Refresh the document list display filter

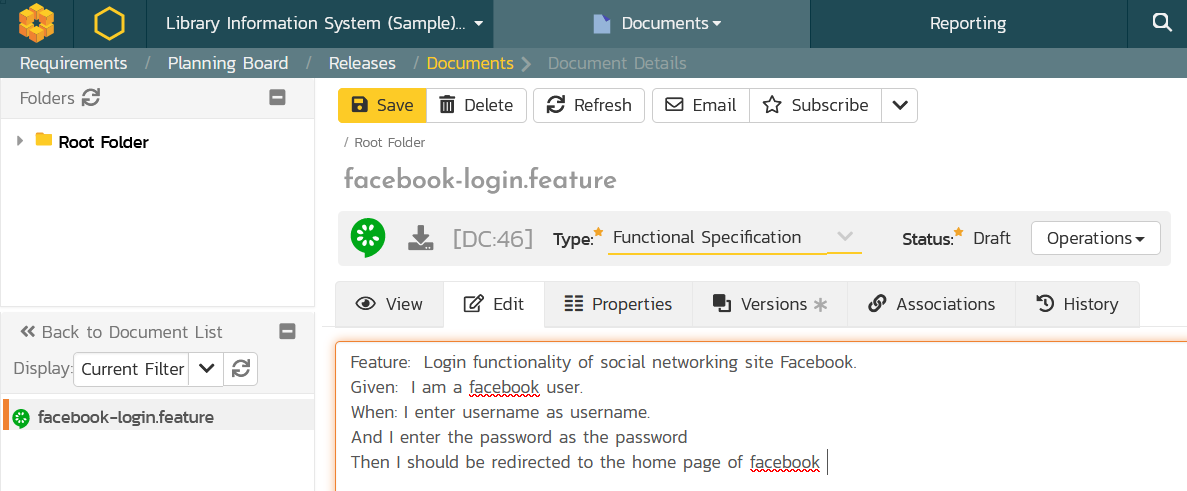(x=240, y=369)
